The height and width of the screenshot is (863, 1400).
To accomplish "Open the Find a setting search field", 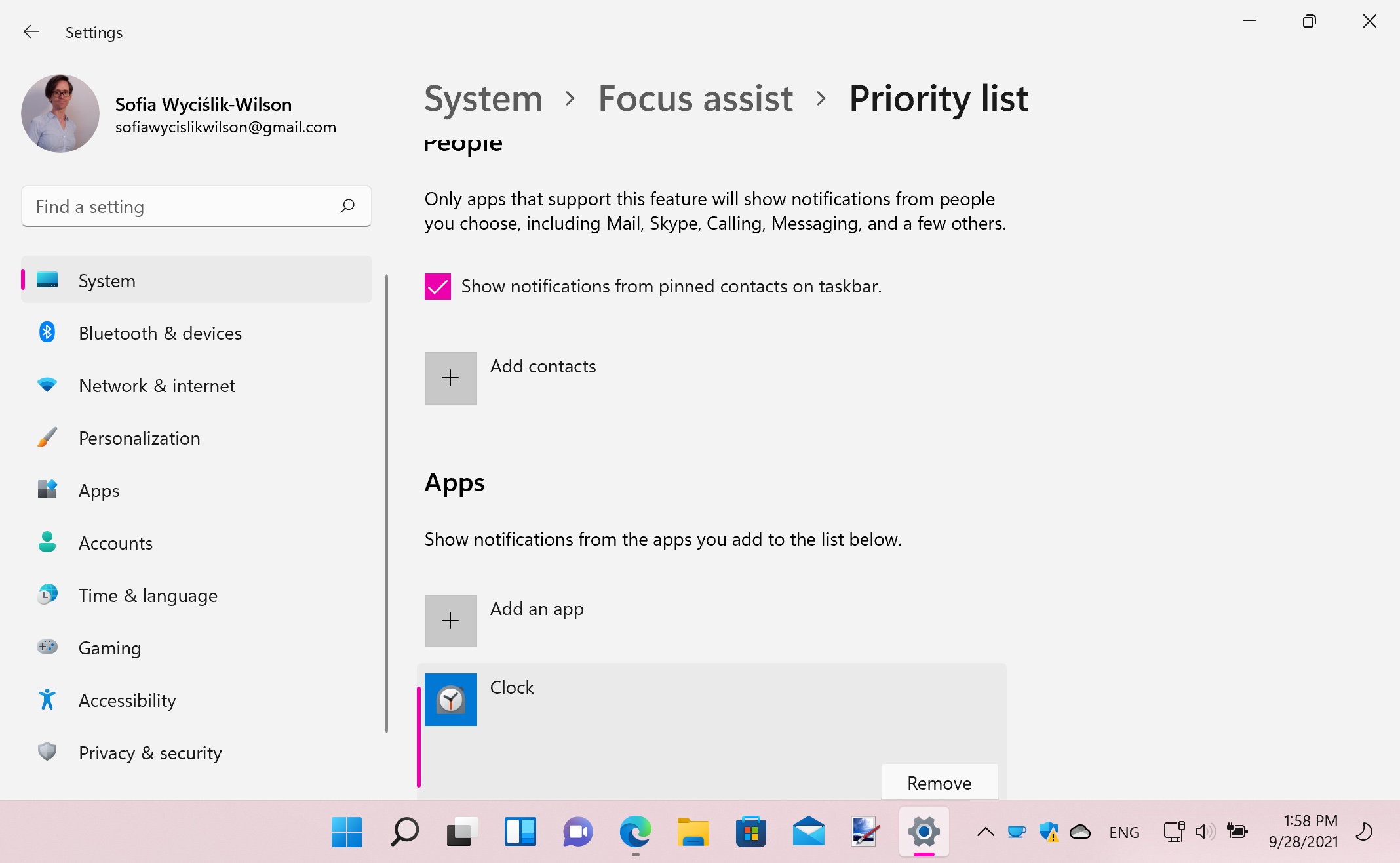I will click(x=196, y=207).
